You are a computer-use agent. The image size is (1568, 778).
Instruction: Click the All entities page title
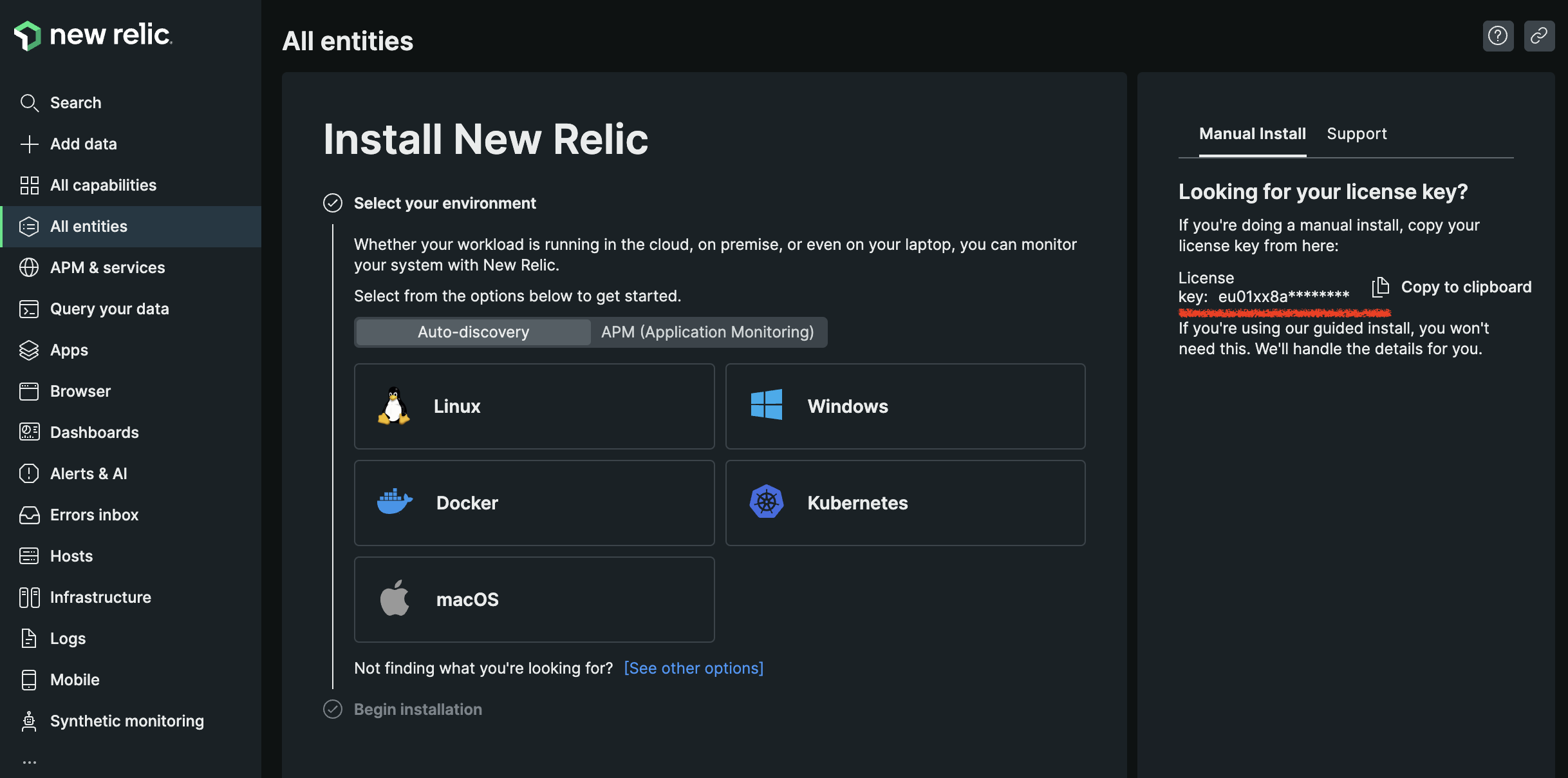(x=348, y=41)
